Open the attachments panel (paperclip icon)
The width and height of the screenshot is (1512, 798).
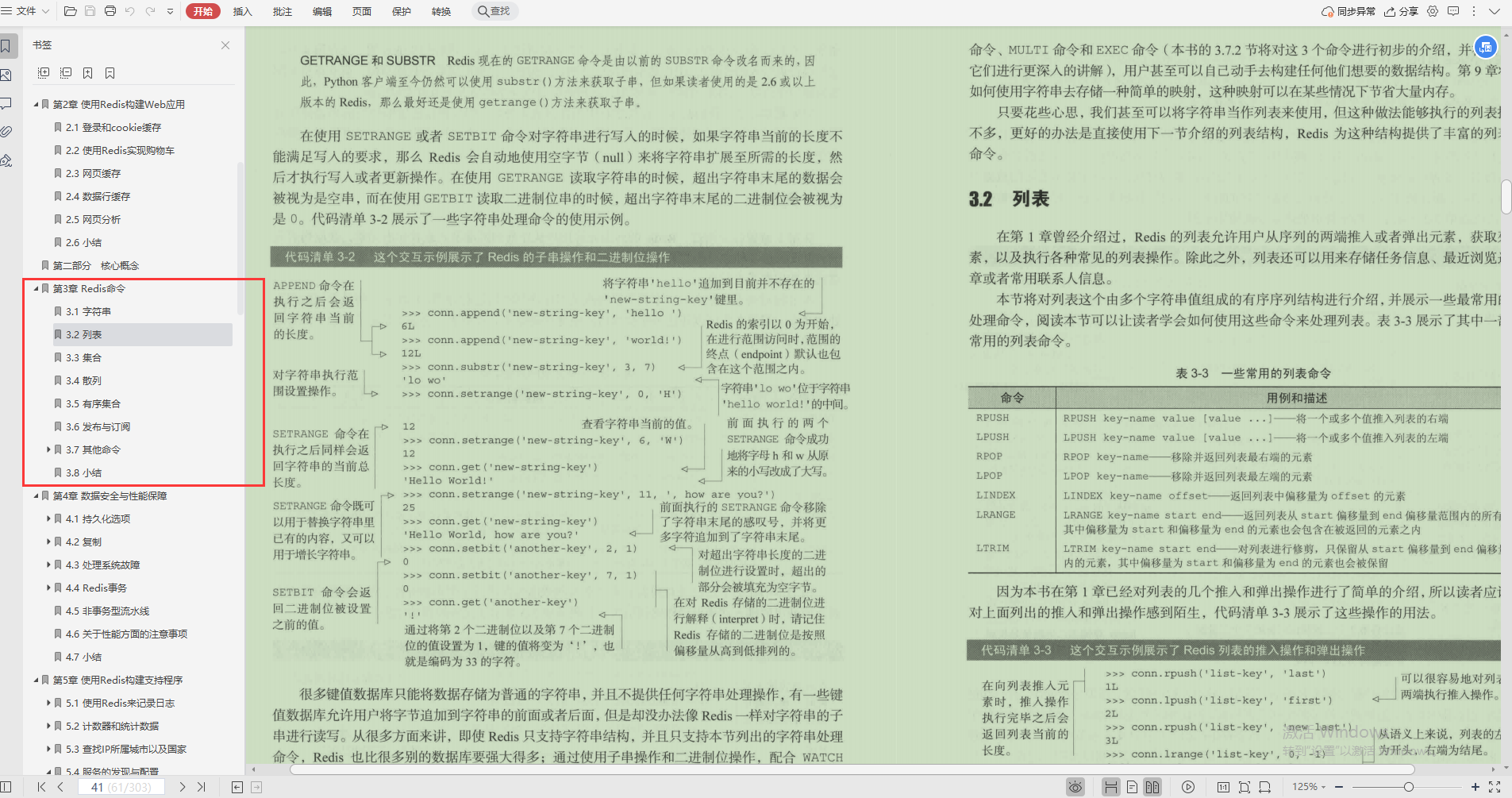click(x=8, y=132)
